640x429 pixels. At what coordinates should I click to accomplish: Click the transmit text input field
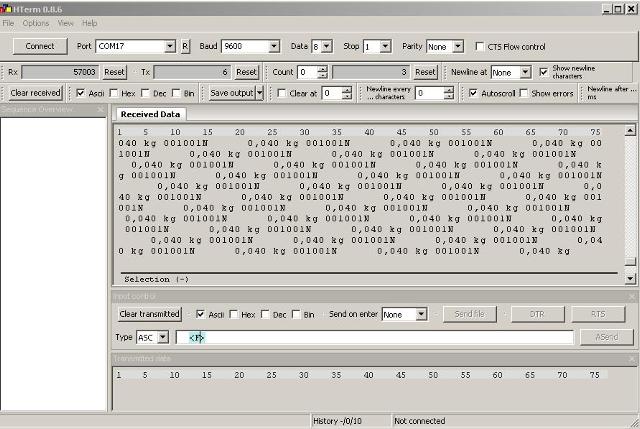click(374, 338)
